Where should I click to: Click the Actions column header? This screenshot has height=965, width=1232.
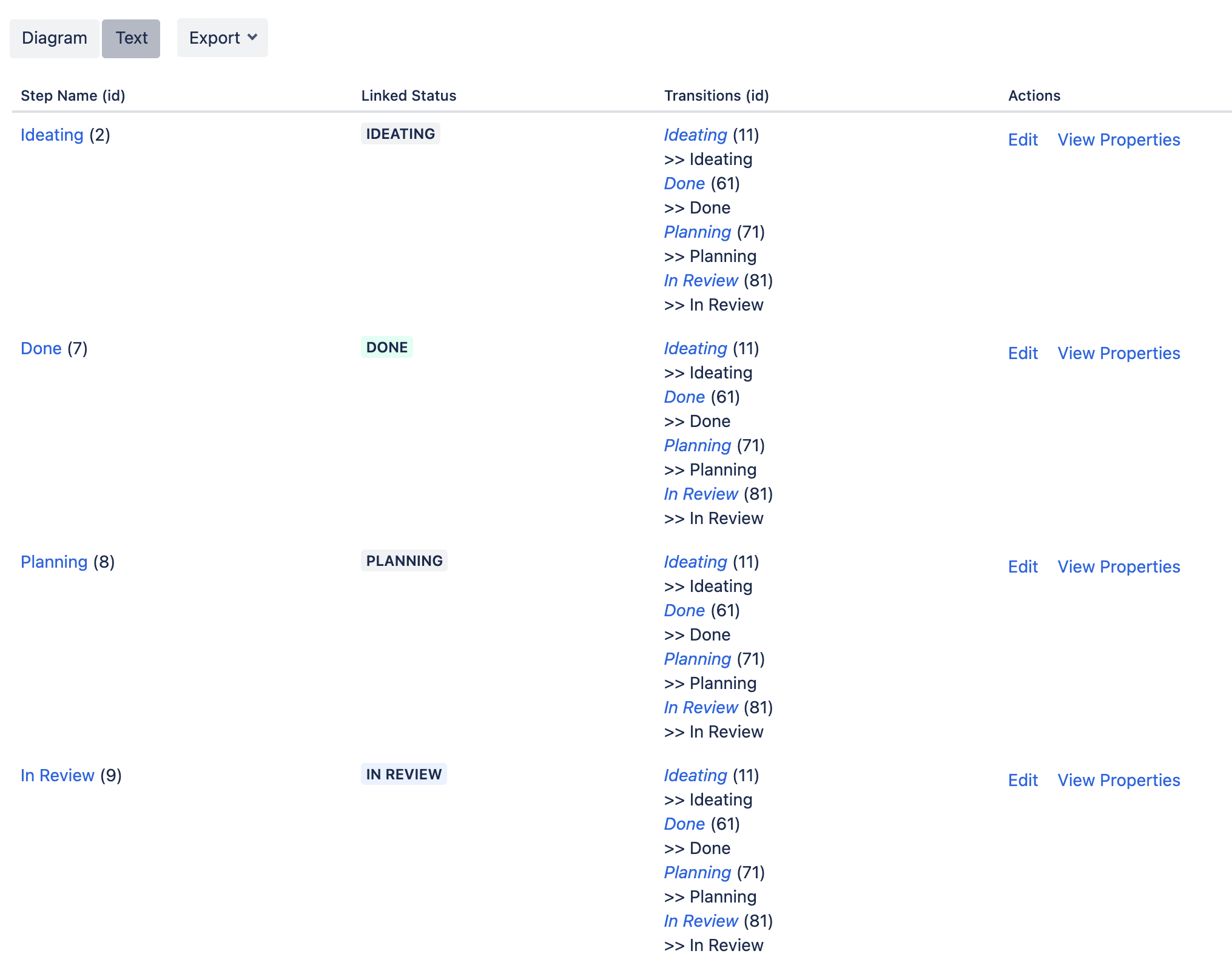pos(1034,96)
